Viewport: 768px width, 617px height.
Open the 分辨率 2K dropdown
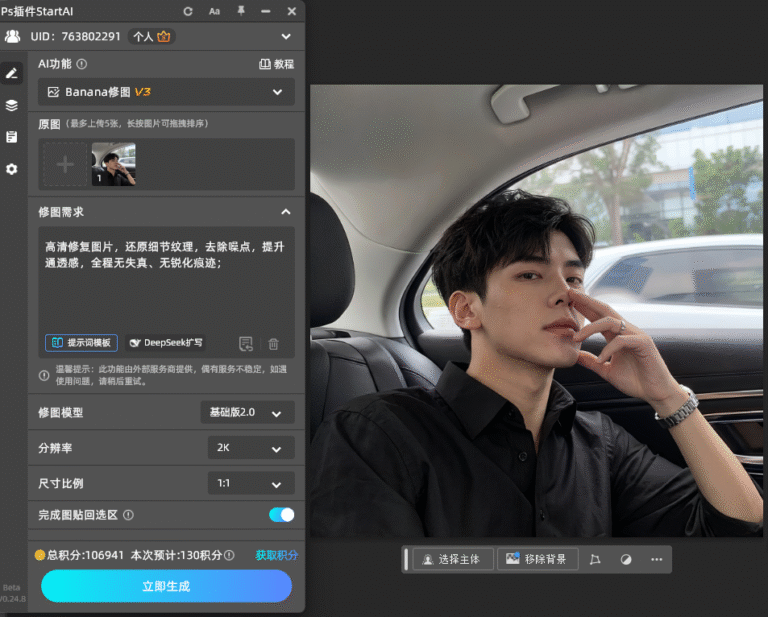(251, 448)
